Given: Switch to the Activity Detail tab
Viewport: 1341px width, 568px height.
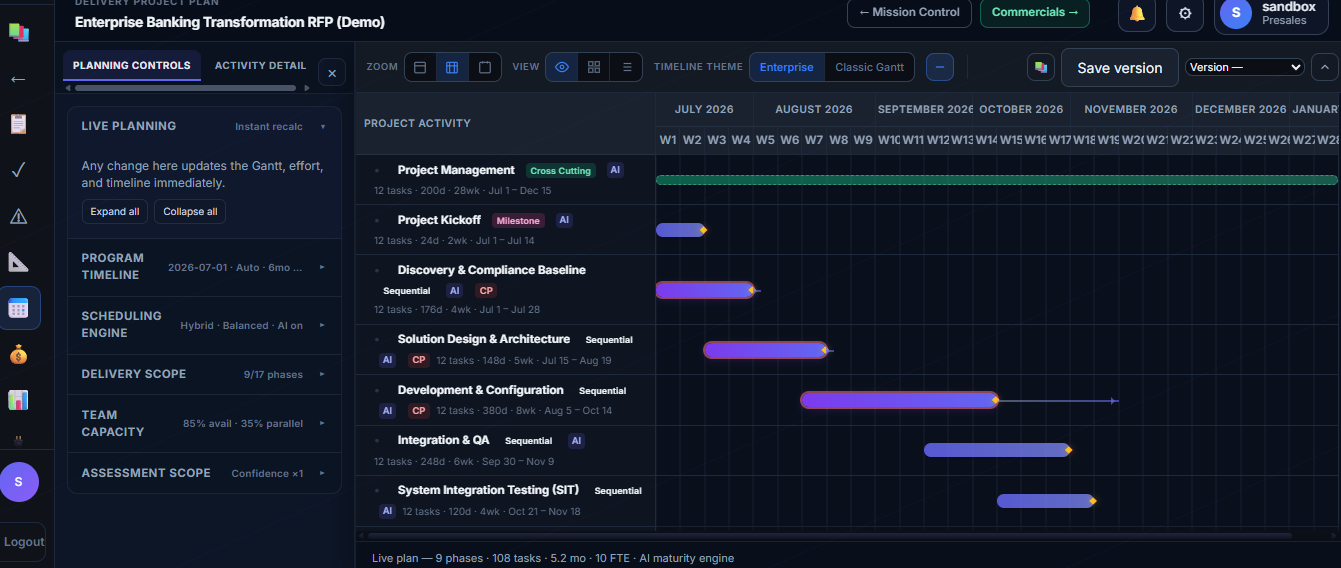Looking at the screenshot, I should [x=260, y=66].
